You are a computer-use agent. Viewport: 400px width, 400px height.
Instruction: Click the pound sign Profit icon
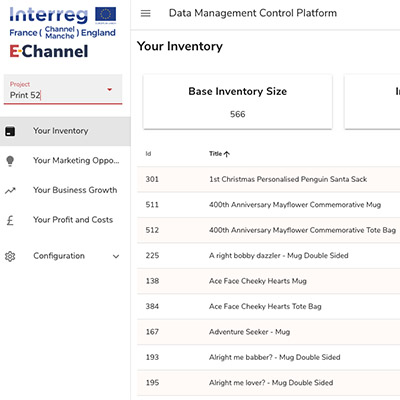point(10,220)
